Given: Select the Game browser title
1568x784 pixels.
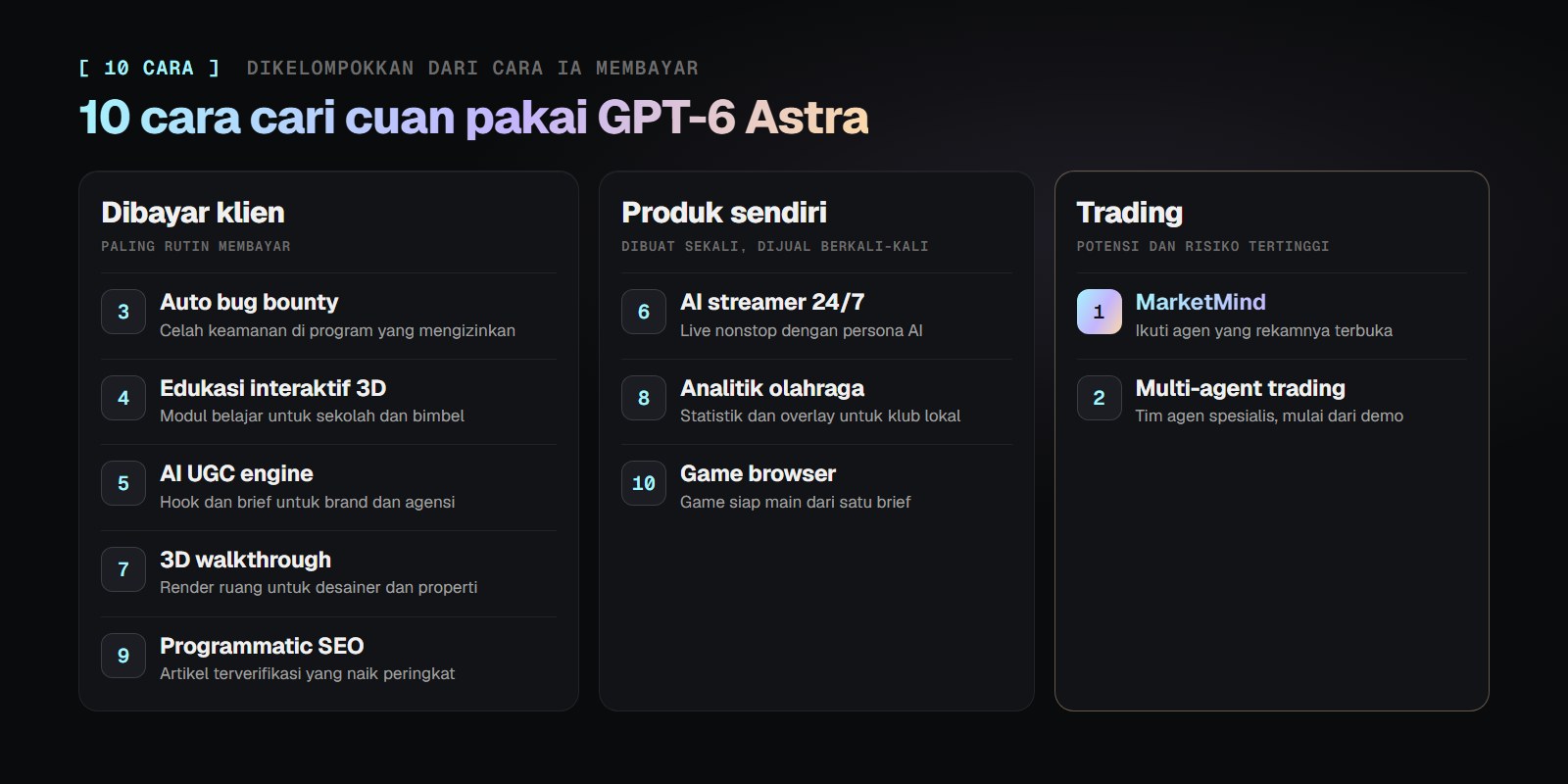Looking at the screenshot, I should click(x=759, y=473).
